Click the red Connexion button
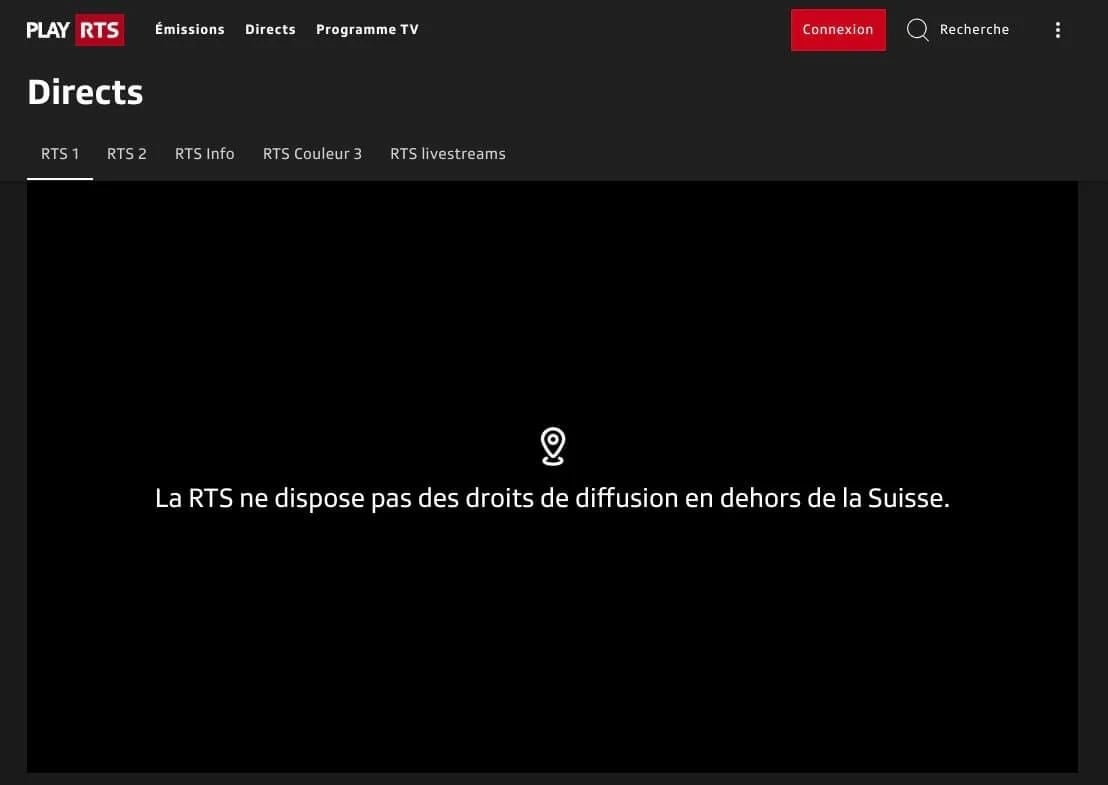 tap(838, 30)
